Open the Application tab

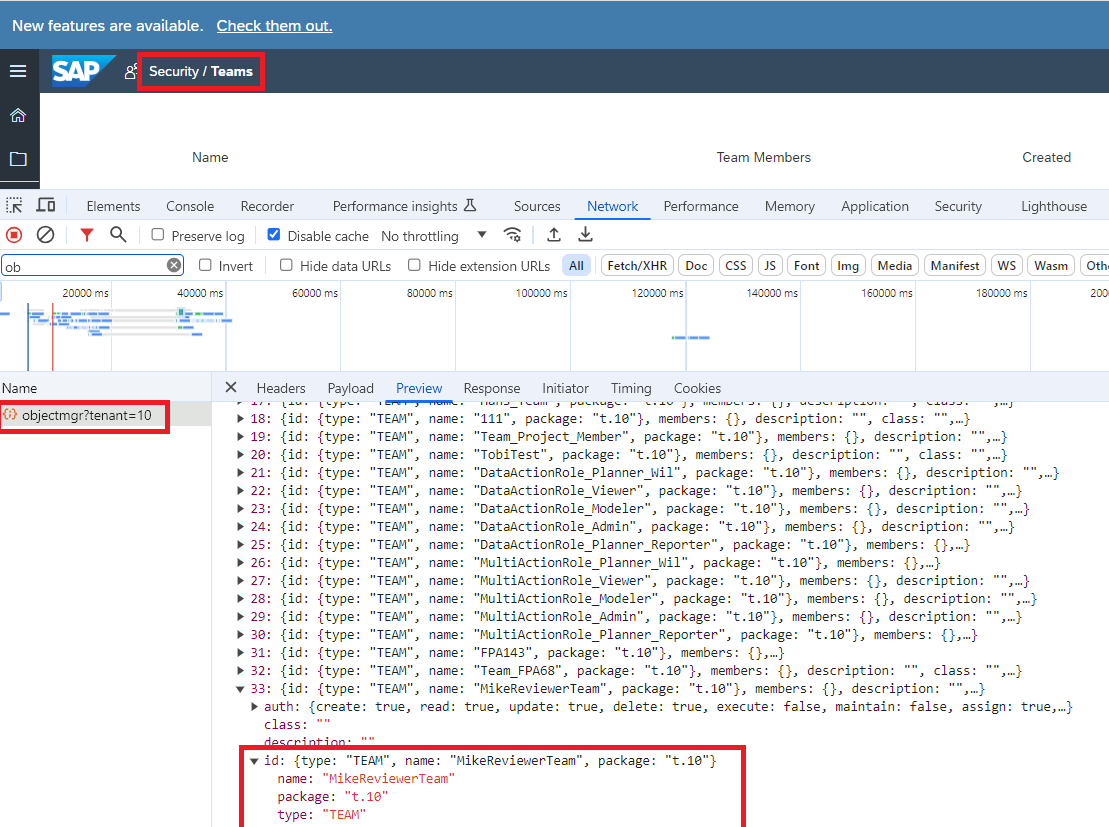(875, 206)
